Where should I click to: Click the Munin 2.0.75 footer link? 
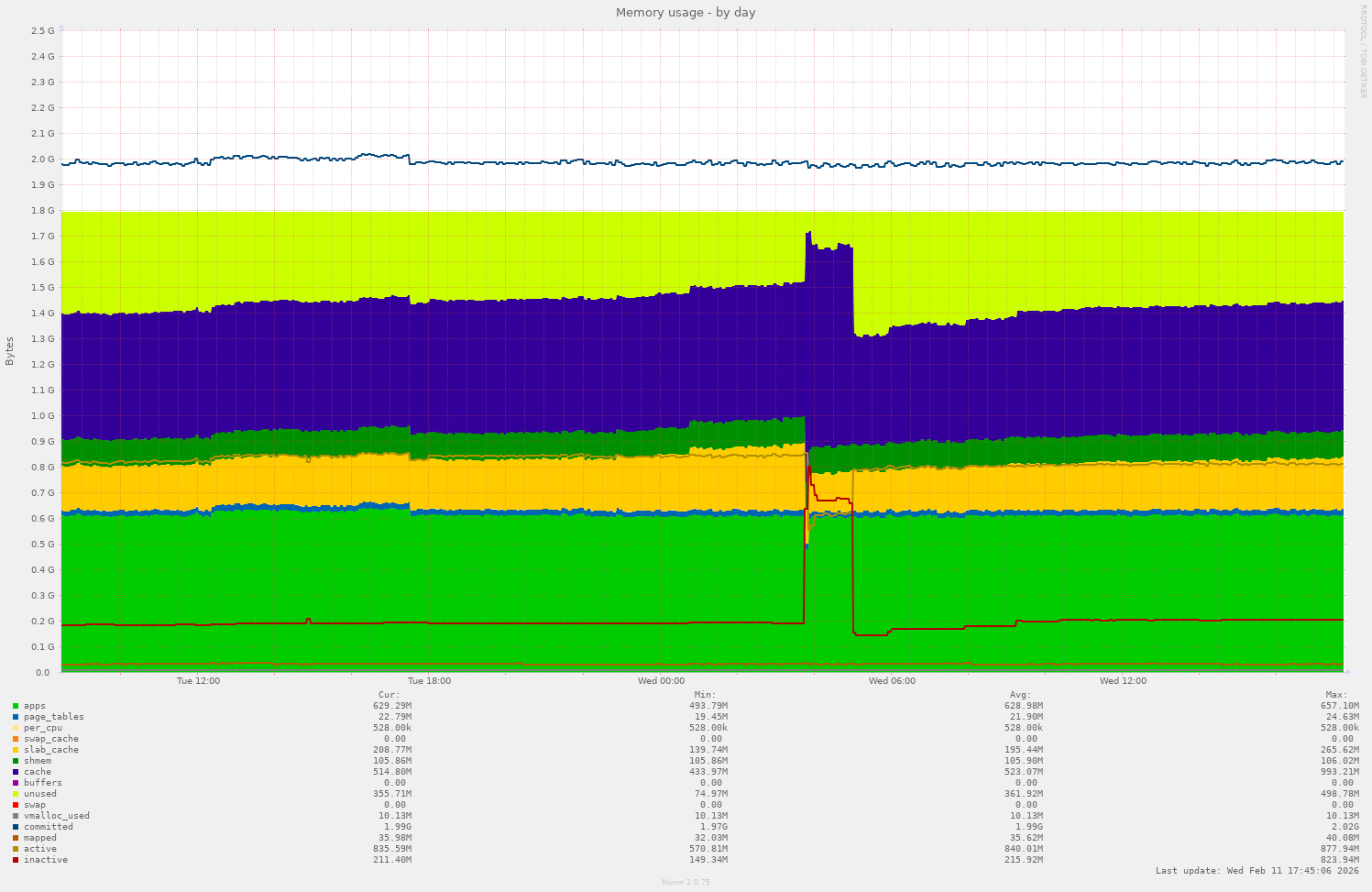click(x=686, y=882)
